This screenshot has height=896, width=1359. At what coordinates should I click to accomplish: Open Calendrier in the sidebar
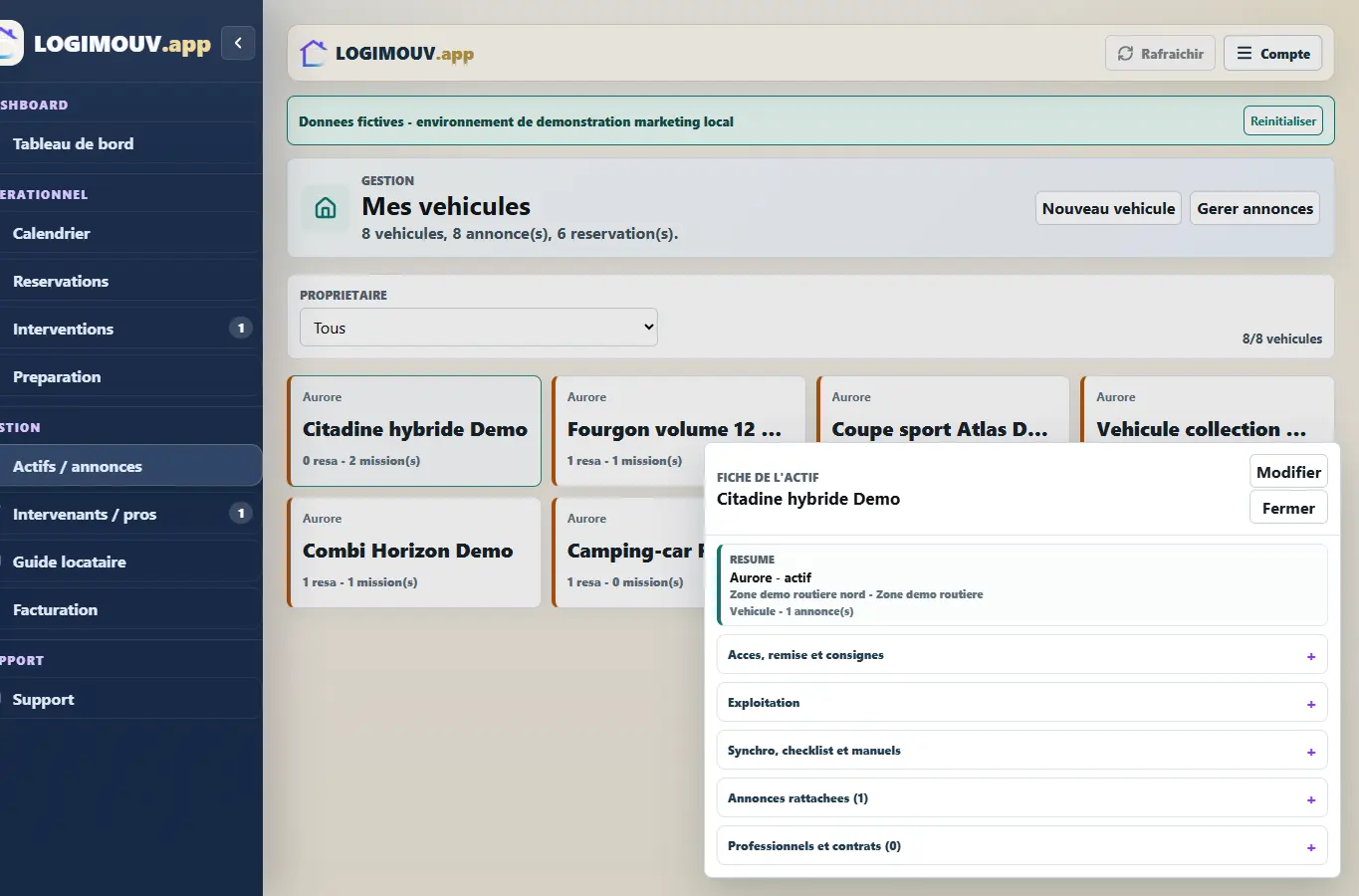point(129,233)
